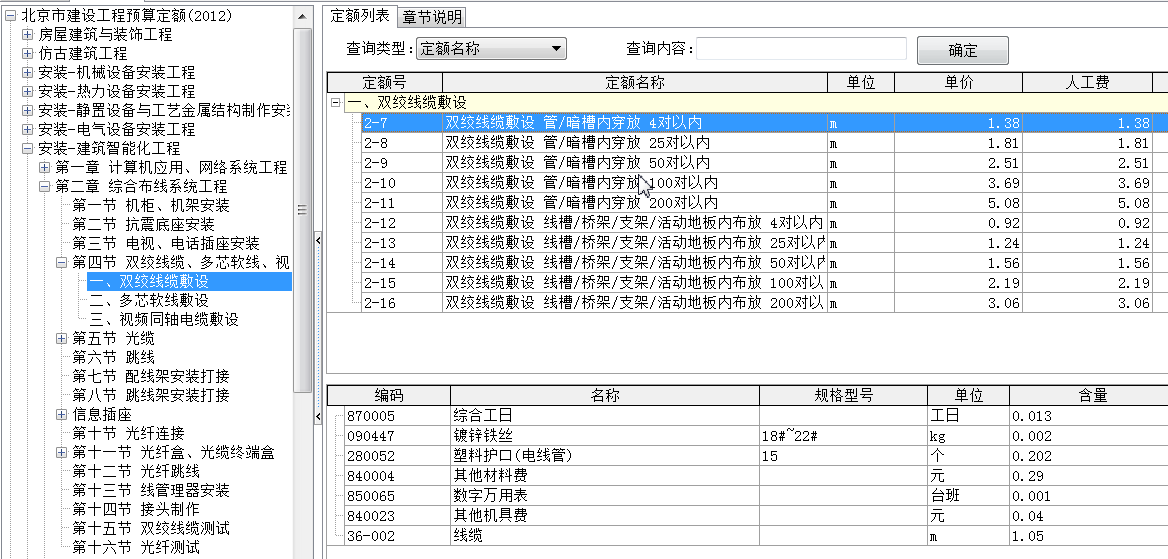Screen dimensions: 1168x559
Task: Click the 定额名称 column header
Action: (x=635, y=82)
